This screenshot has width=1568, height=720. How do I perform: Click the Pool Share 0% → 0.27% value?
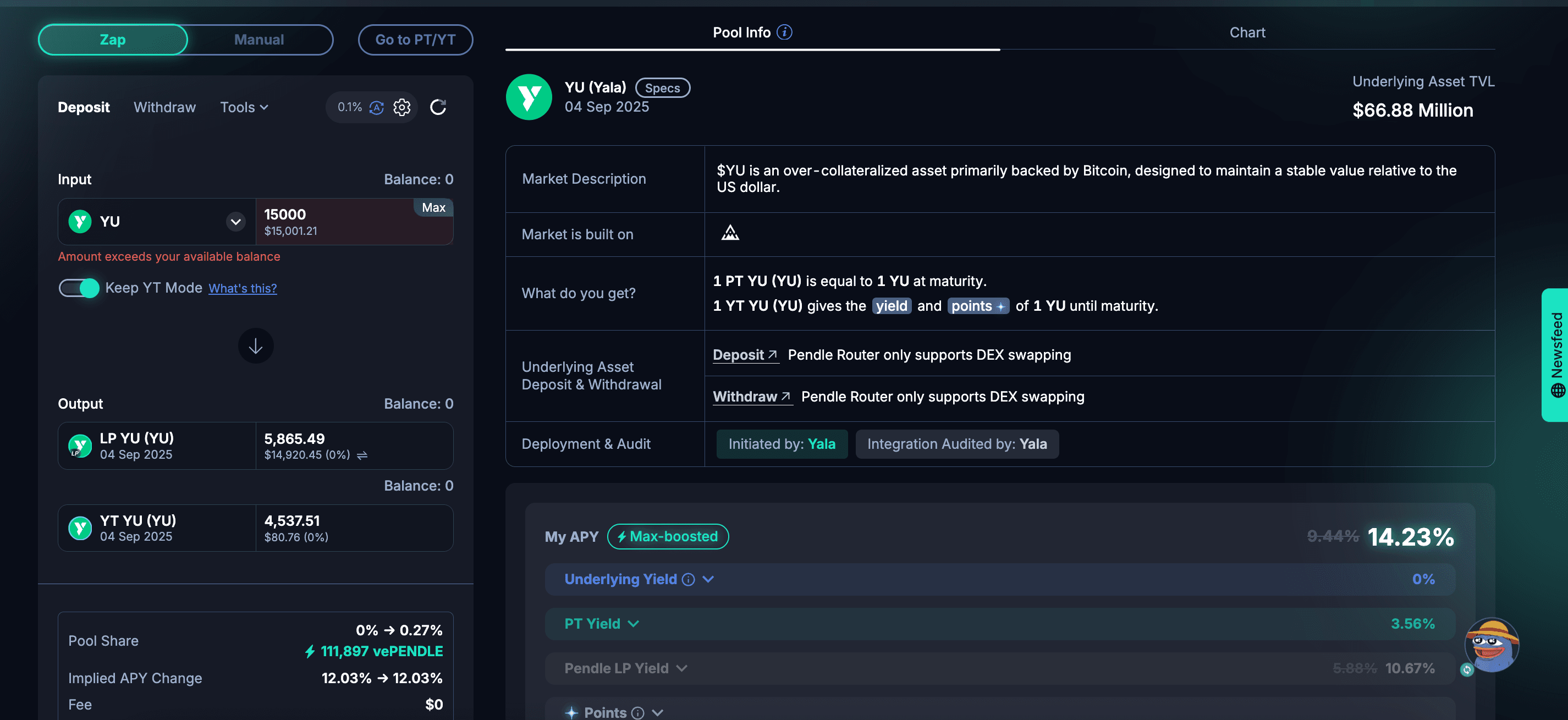coord(399,630)
